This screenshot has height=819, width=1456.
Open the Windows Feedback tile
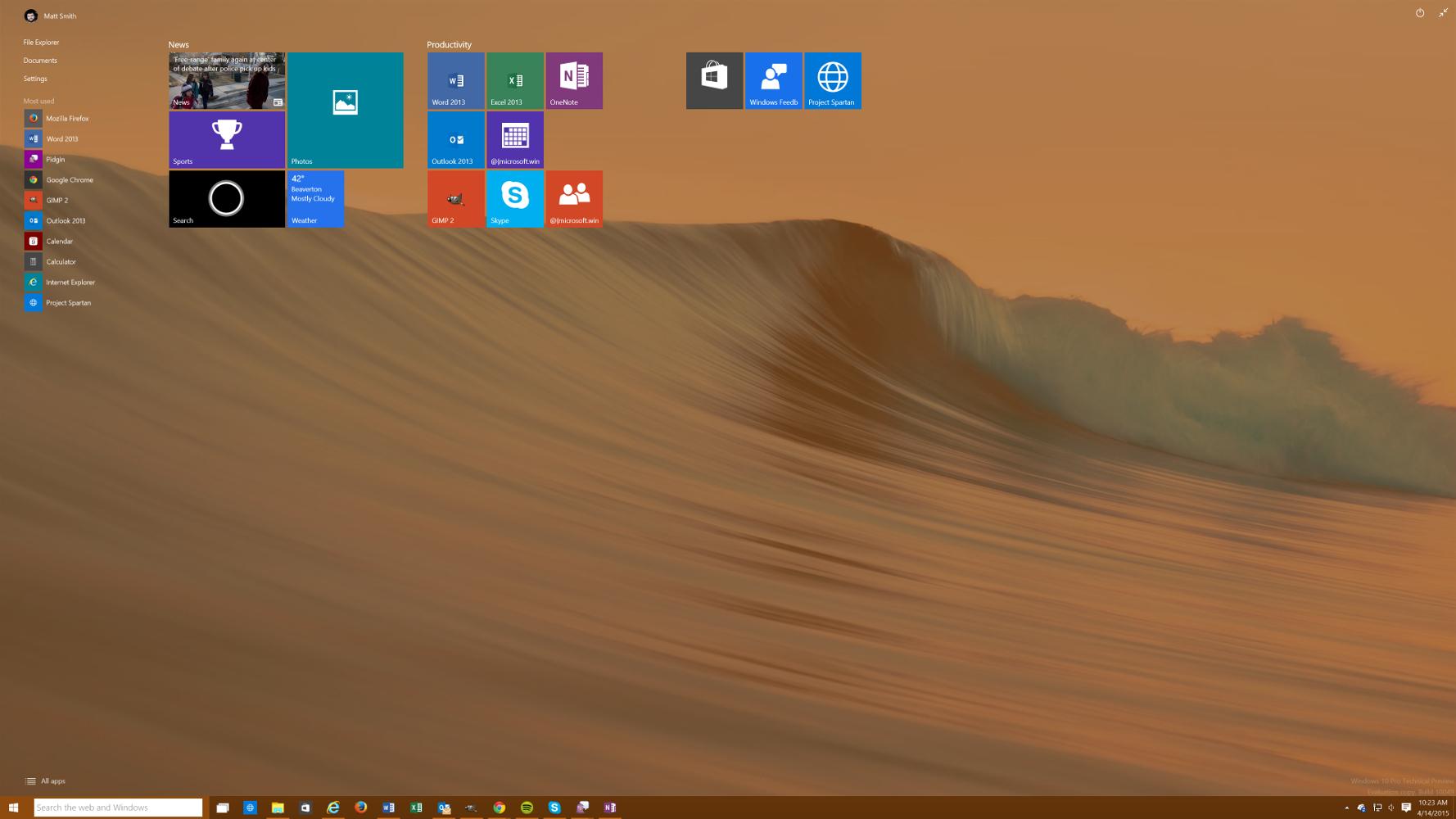pos(773,80)
